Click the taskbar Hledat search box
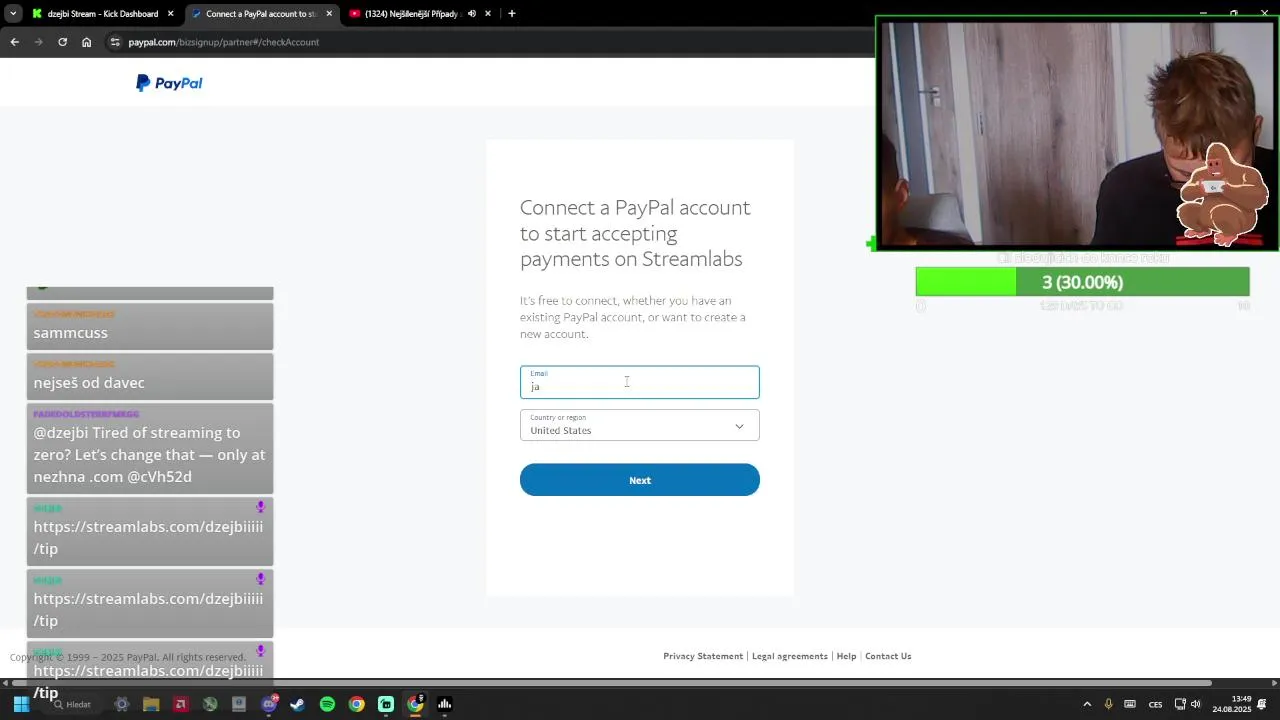The height and width of the screenshot is (720, 1280). click(72, 704)
